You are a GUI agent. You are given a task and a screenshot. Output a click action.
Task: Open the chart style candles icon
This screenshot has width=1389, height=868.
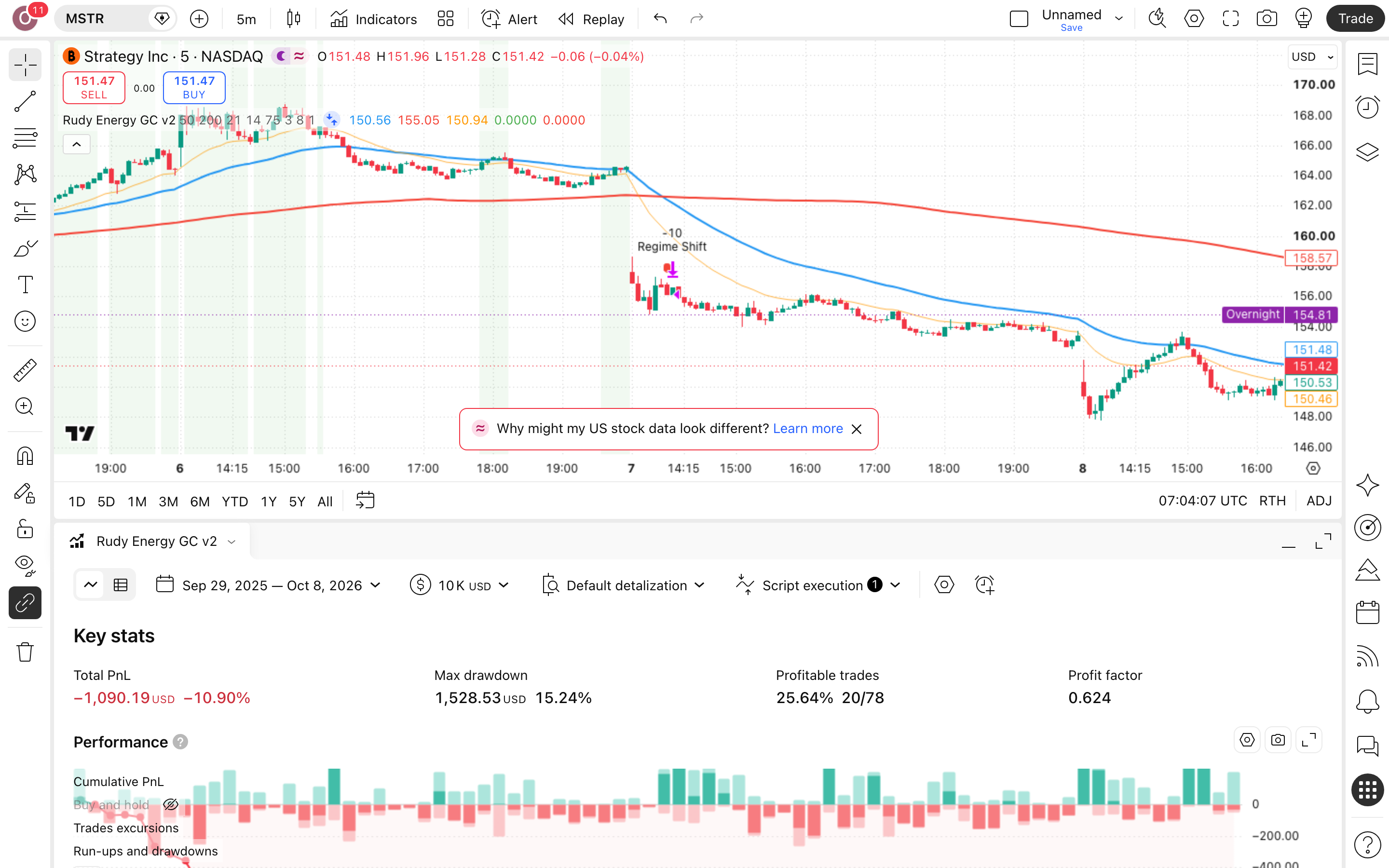[293, 19]
